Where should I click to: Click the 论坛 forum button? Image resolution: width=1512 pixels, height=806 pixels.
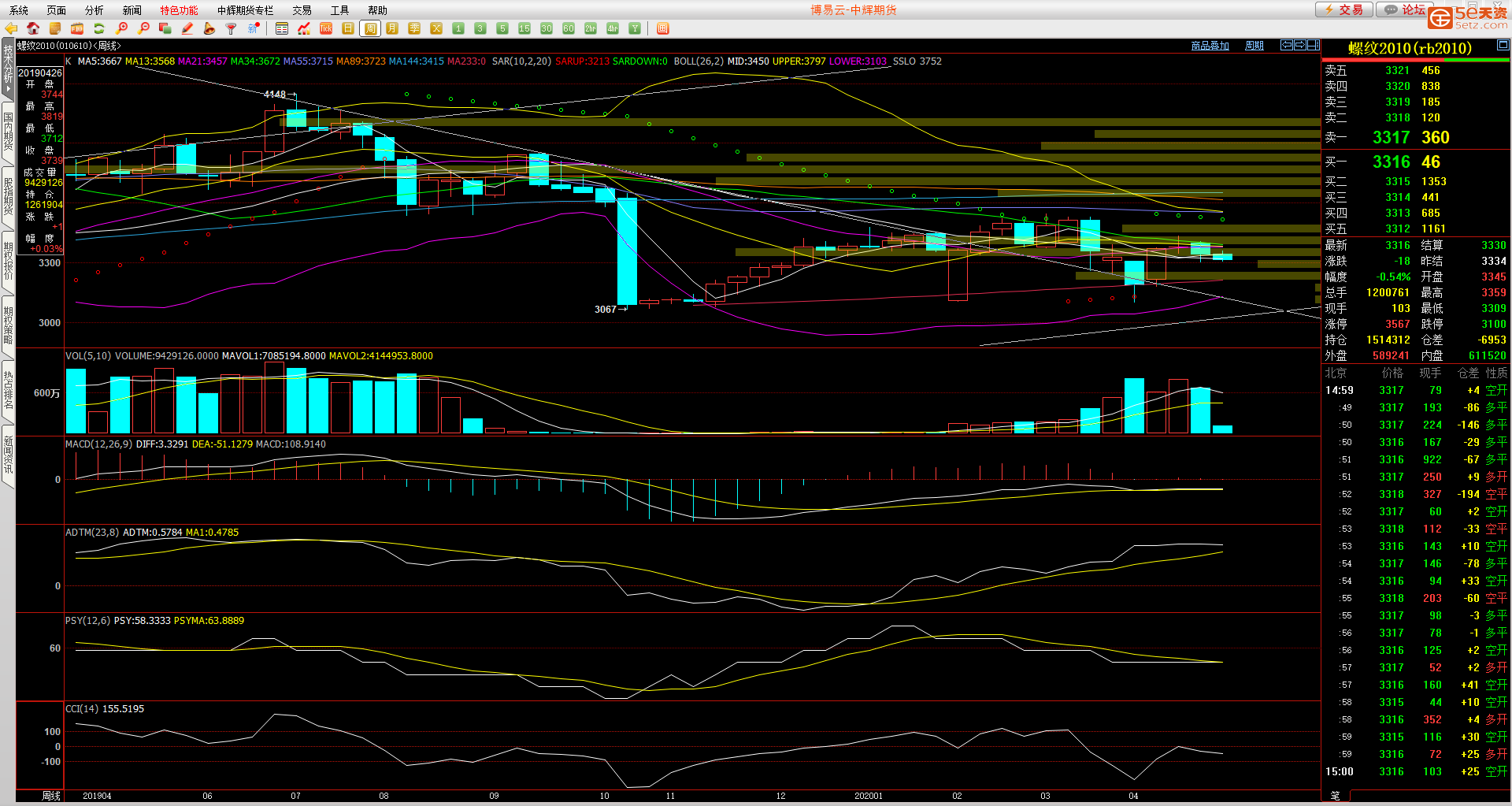1405,9
